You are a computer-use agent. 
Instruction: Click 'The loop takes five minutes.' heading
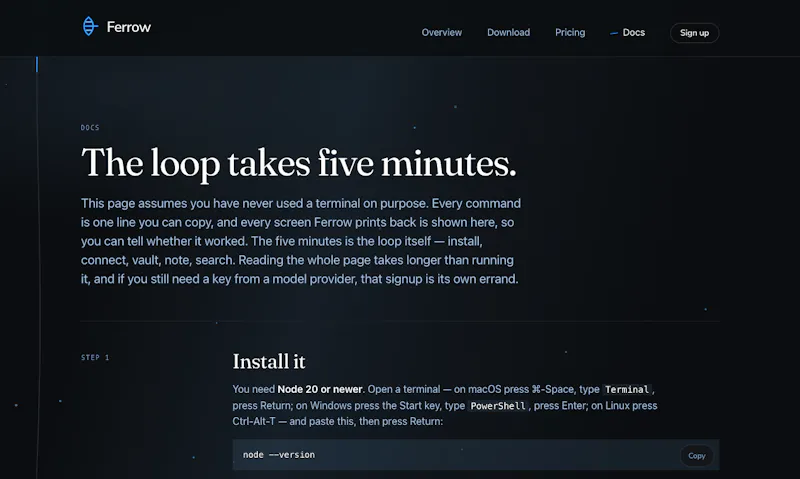pyautogui.click(x=299, y=163)
